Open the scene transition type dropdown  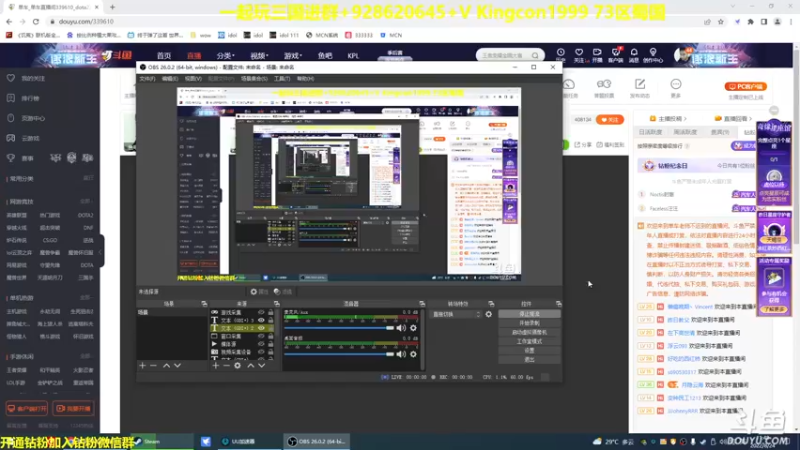pyautogui.click(x=456, y=314)
